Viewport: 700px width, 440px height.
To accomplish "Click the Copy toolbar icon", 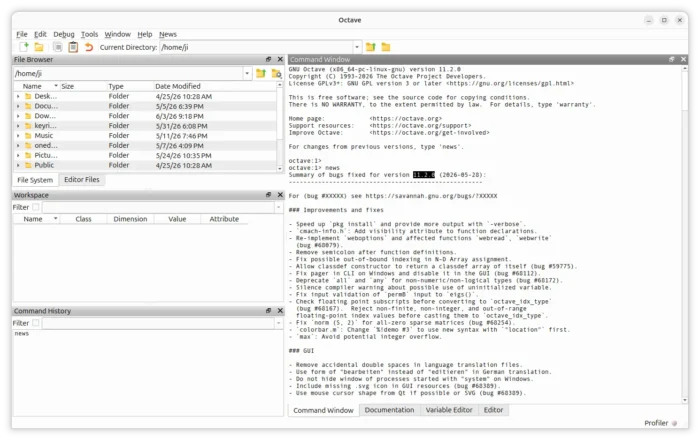I will point(58,47).
